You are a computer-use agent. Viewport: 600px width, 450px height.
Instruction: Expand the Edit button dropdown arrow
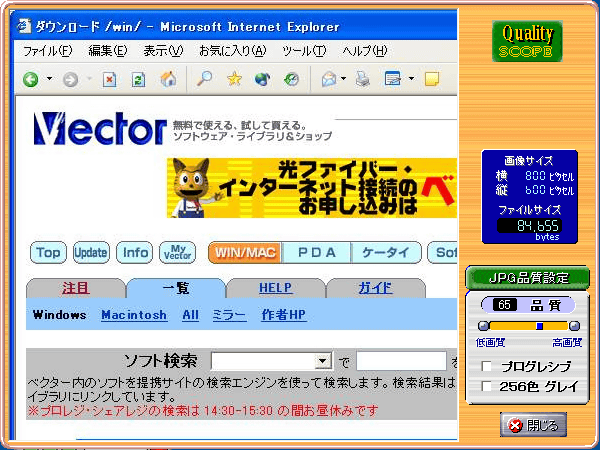[x=411, y=79]
